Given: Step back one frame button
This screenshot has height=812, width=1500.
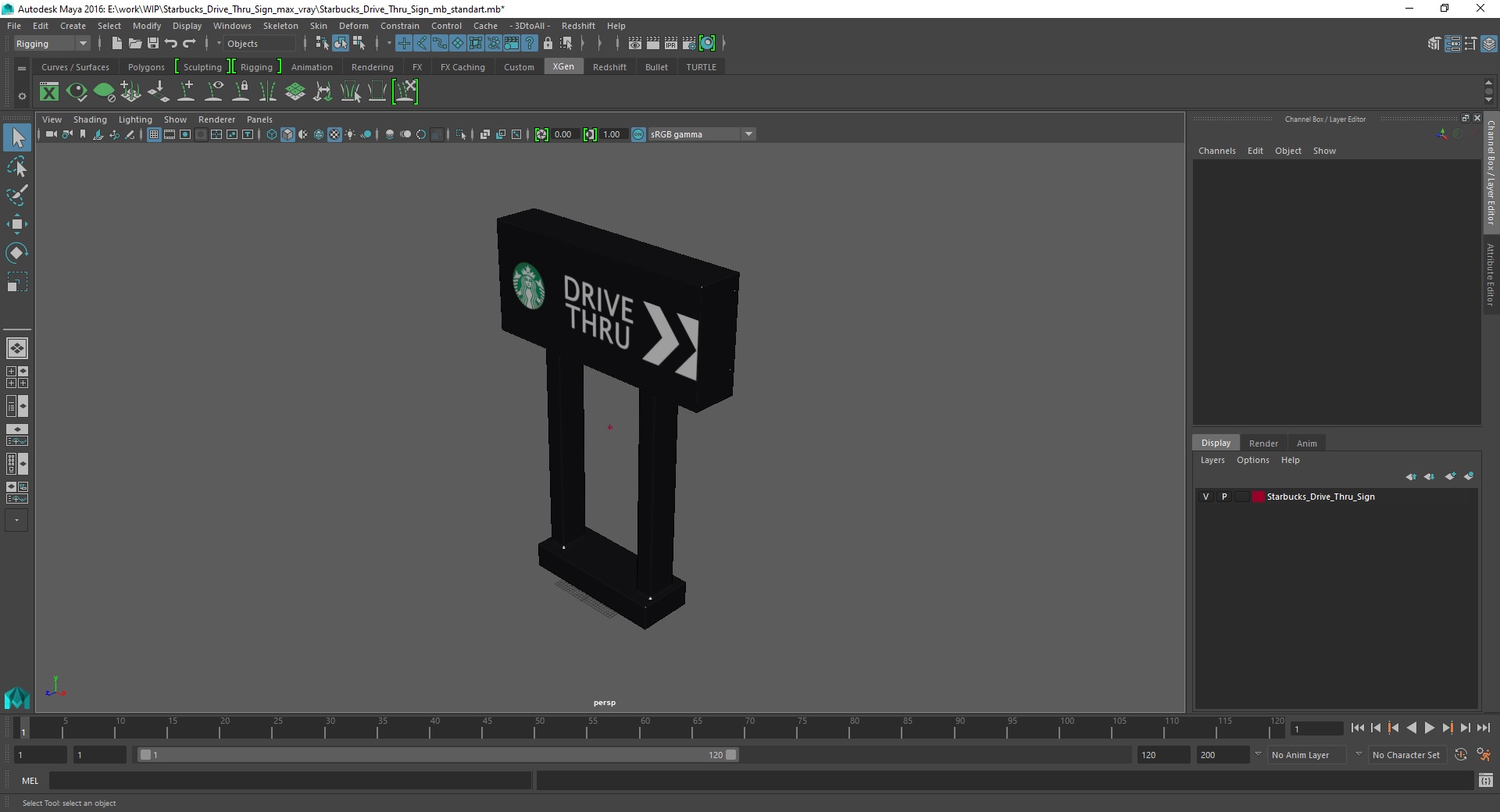Looking at the screenshot, I should coord(1376,728).
